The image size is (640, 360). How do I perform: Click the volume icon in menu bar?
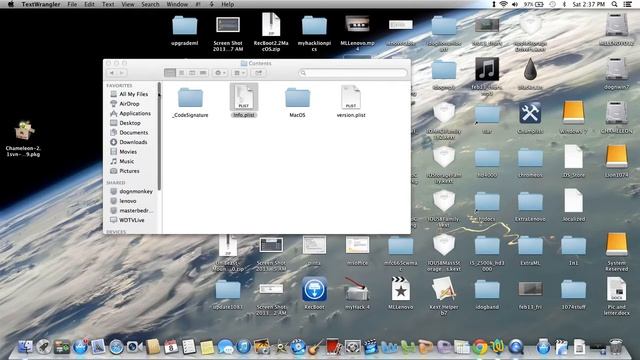[515, 4]
